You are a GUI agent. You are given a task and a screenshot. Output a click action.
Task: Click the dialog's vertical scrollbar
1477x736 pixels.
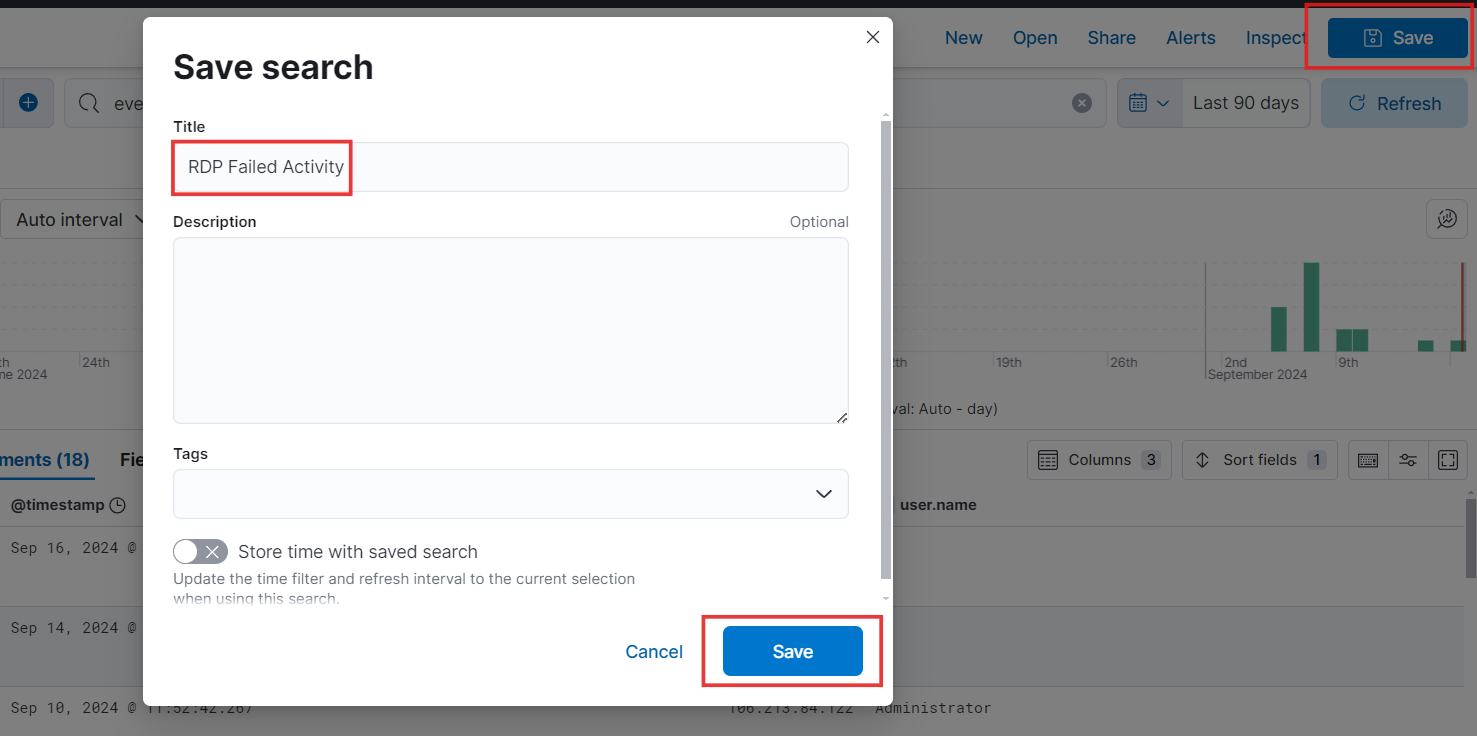(x=885, y=350)
